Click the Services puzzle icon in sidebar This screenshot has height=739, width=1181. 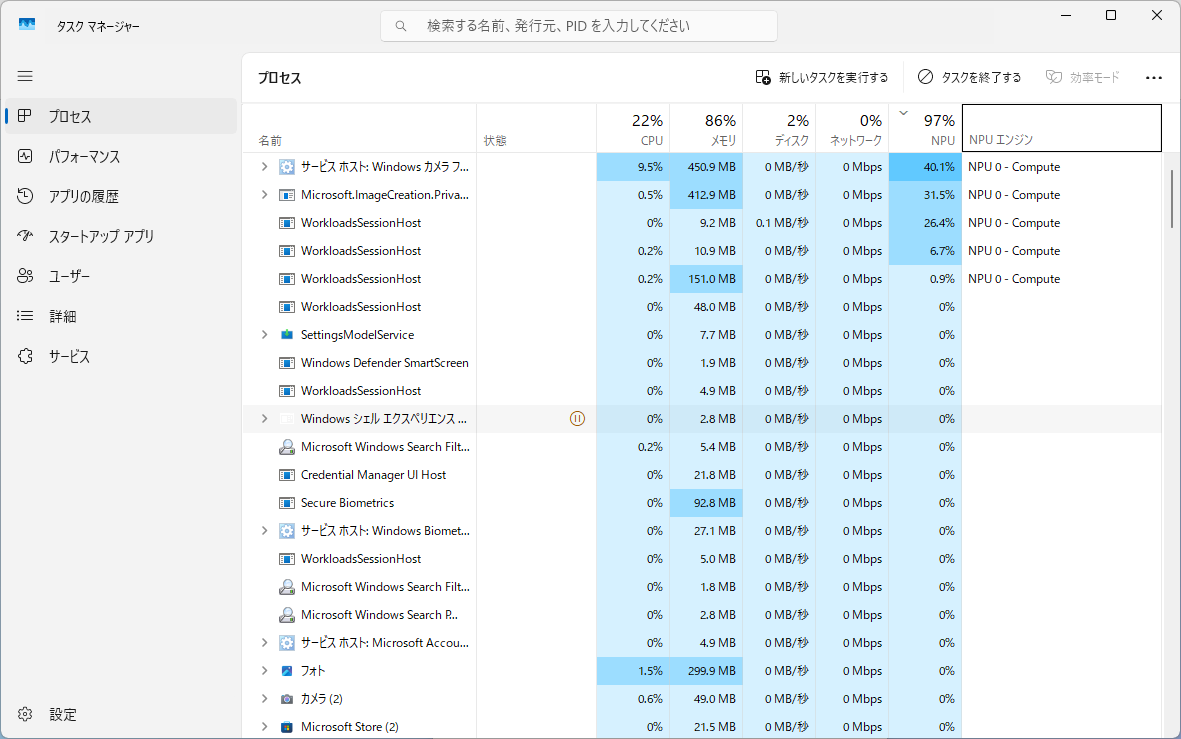(25, 356)
